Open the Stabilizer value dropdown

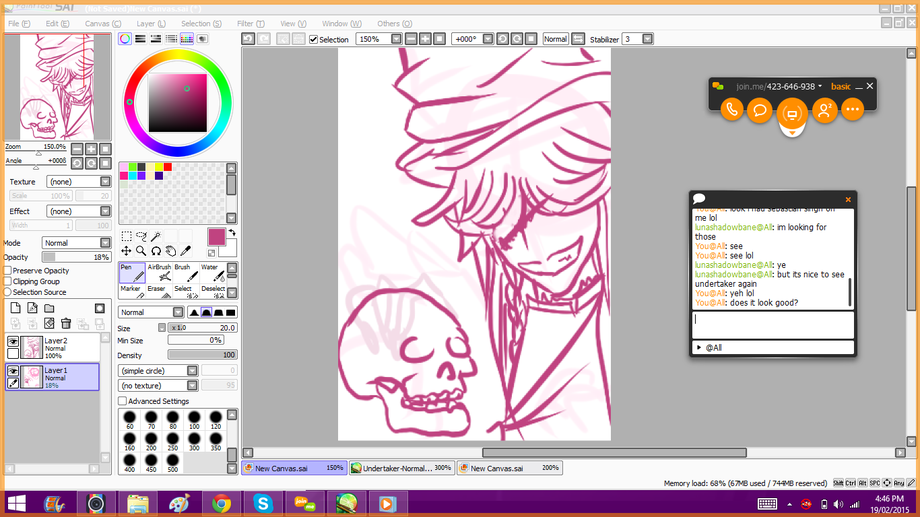pyautogui.click(x=648, y=39)
